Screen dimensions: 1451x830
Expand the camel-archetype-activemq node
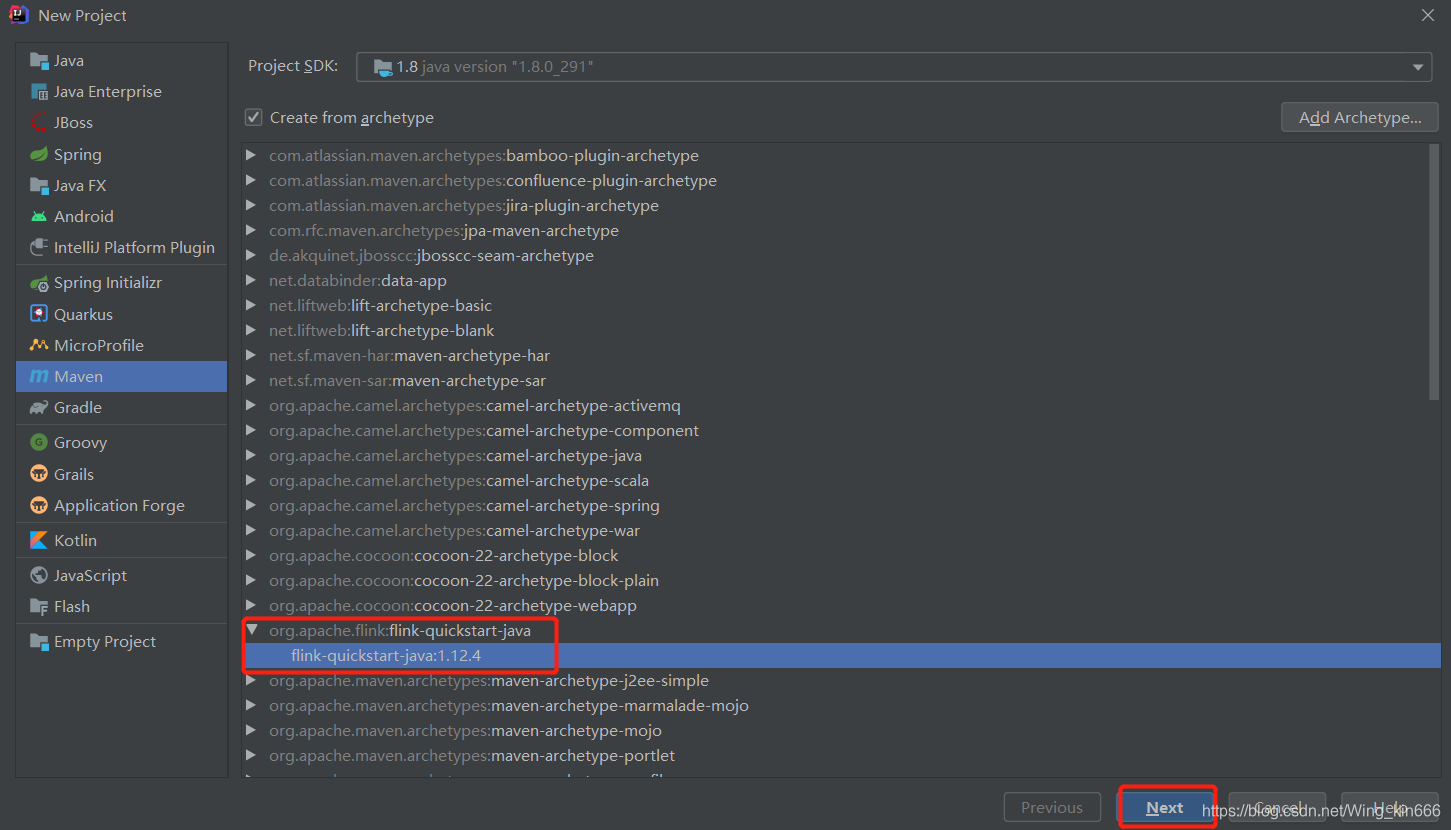pyautogui.click(x=251, y=406)
